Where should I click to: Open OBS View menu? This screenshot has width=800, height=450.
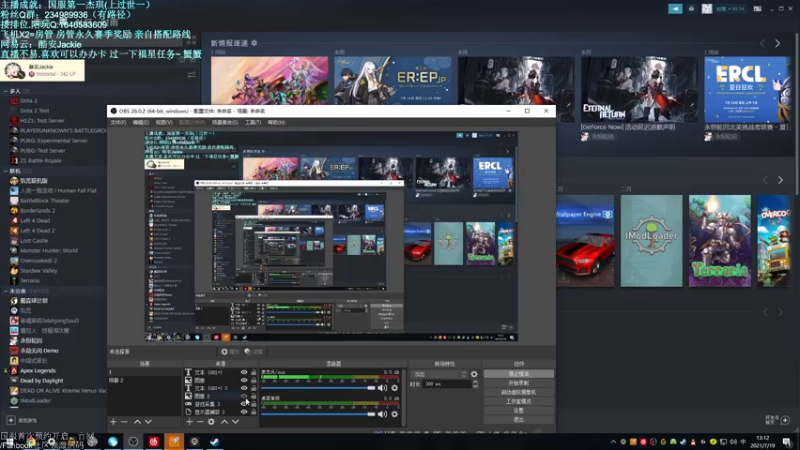pyautogui.click(x=164, y=122)
